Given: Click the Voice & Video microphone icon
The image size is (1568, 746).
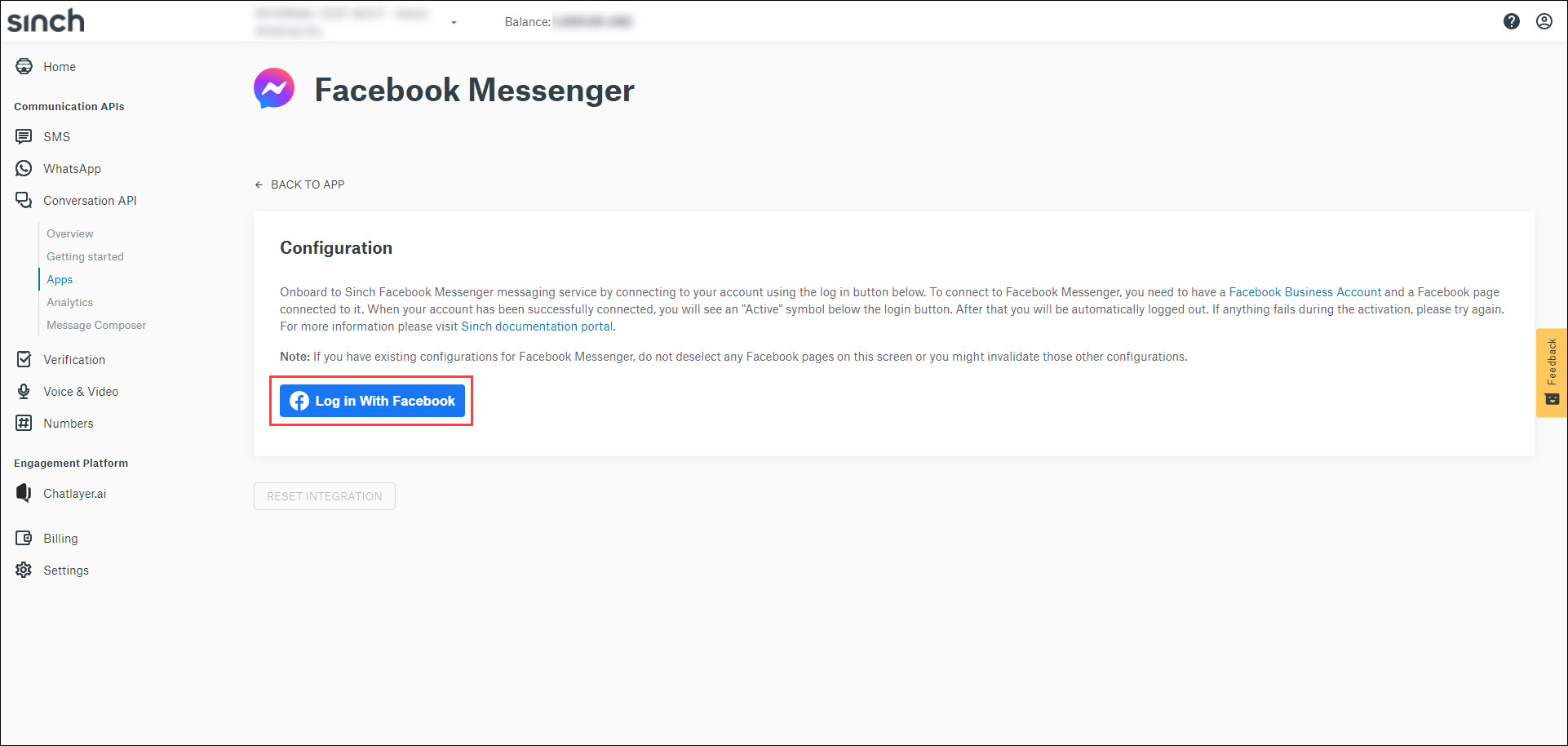Looking at the screenshot, I should pyautogui.click(x=24, y=391).
